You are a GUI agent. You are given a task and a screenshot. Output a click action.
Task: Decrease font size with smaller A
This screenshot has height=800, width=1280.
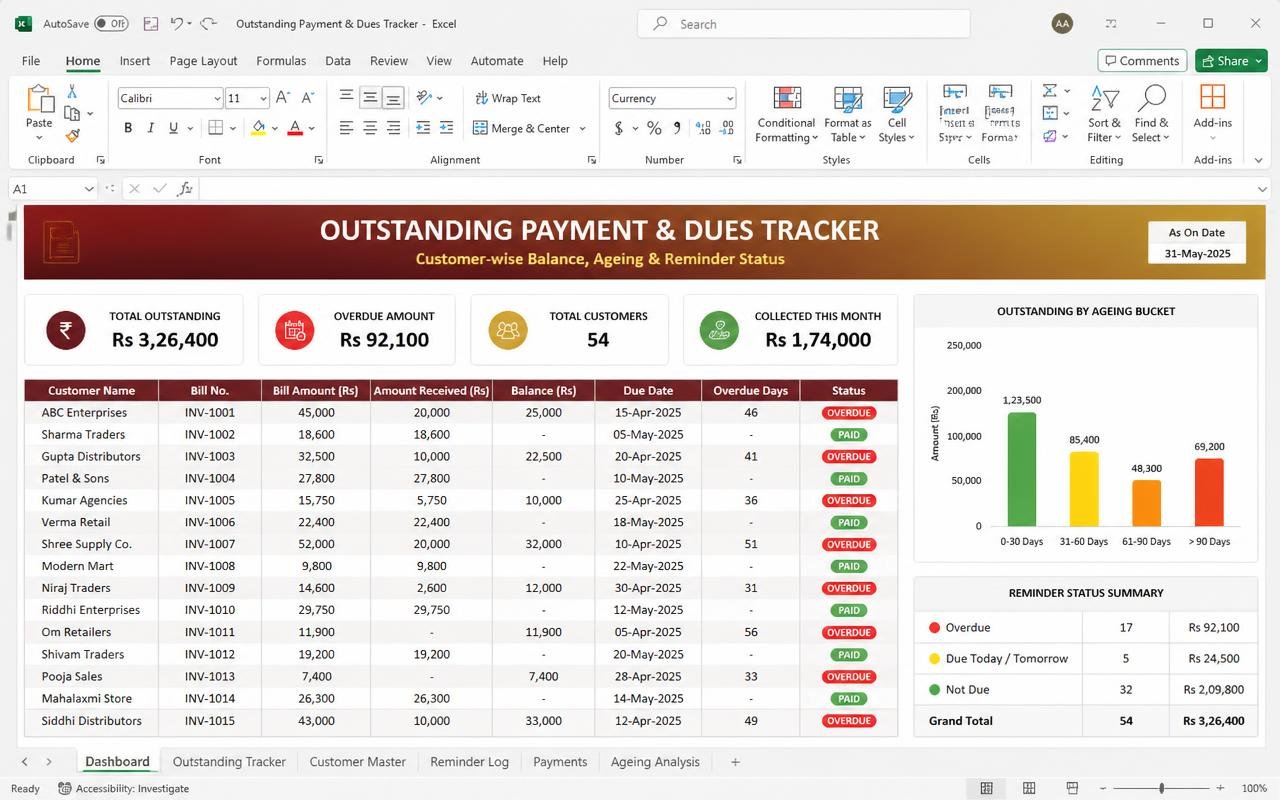(308, 98)
